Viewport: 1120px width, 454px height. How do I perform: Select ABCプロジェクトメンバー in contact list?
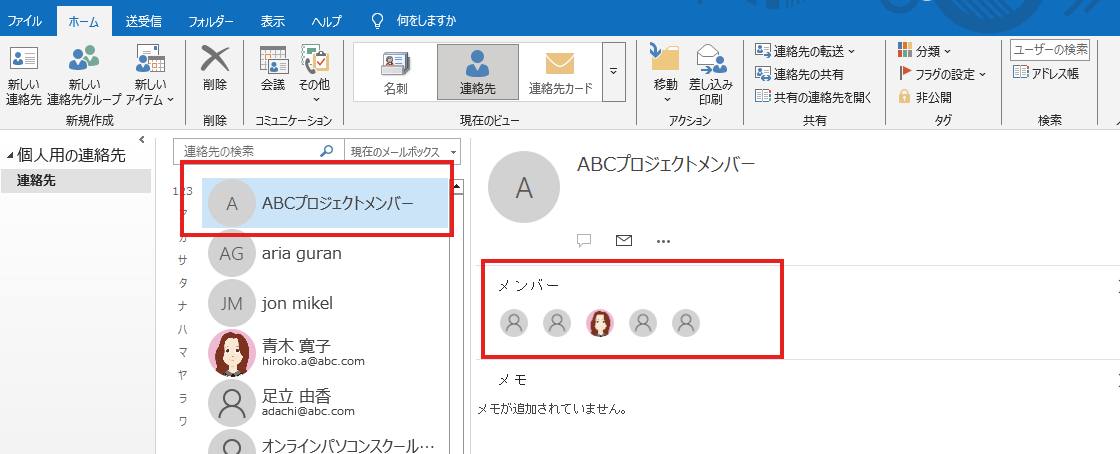(x=325, y=203)
